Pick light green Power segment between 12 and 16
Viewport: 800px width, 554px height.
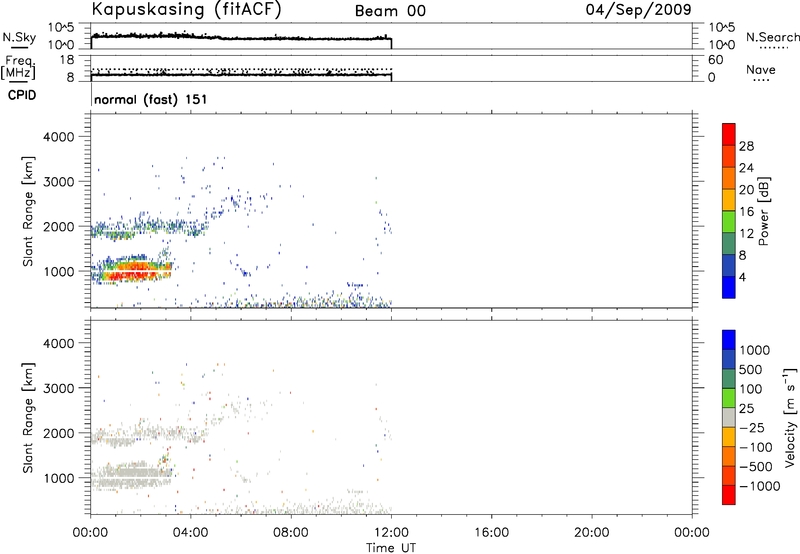click(729, 221)
